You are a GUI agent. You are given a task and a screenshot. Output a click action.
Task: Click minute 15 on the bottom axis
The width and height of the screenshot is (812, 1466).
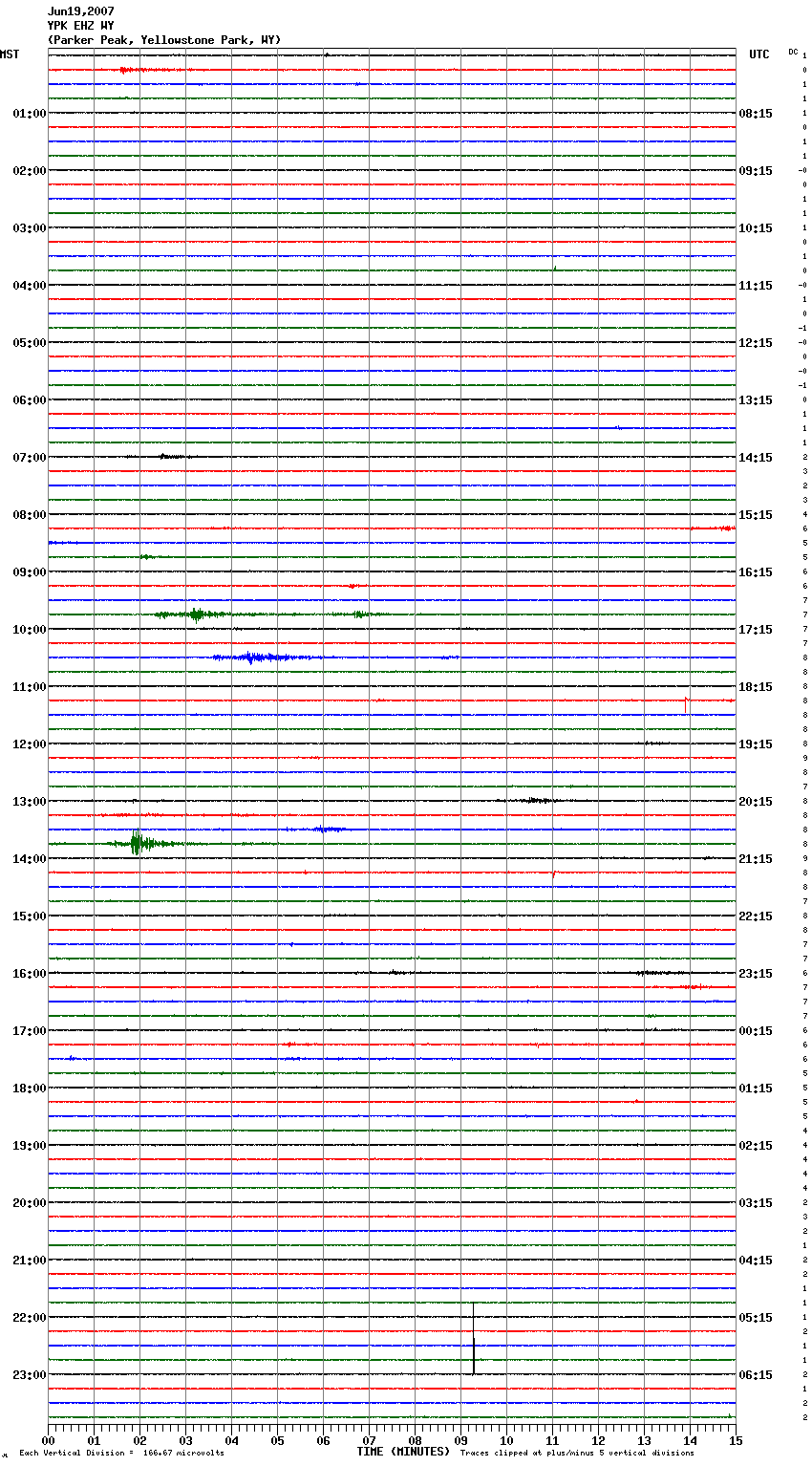tap(736, 1440)
